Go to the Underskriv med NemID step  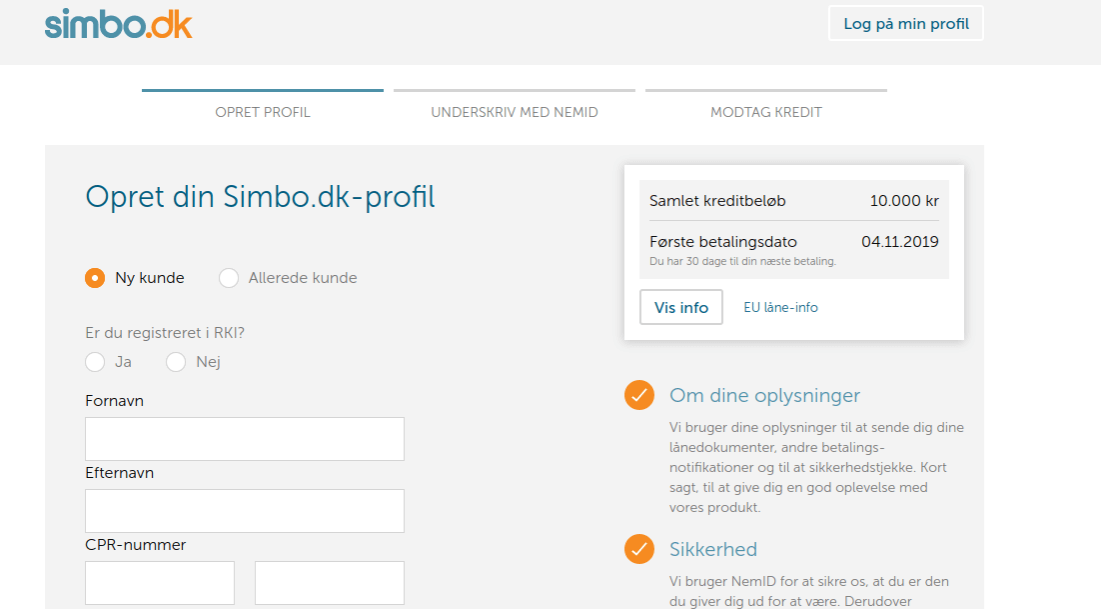click(514, 112)
